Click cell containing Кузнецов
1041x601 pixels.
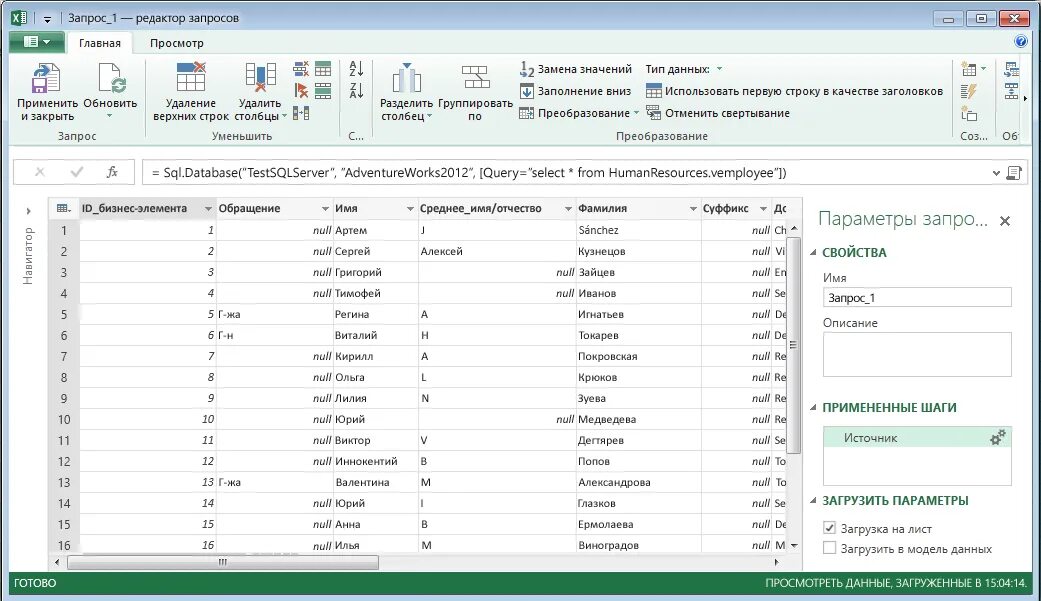point(638,251)
